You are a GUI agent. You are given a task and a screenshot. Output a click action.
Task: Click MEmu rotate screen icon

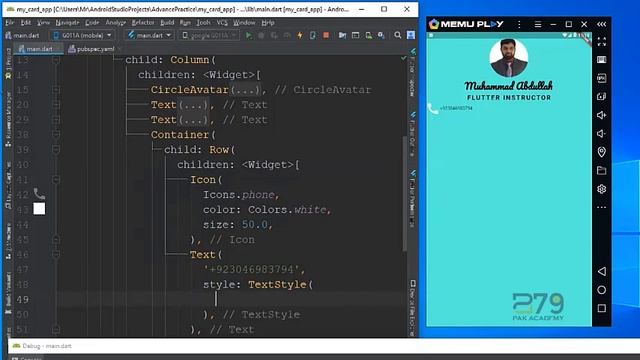[602, 97]
